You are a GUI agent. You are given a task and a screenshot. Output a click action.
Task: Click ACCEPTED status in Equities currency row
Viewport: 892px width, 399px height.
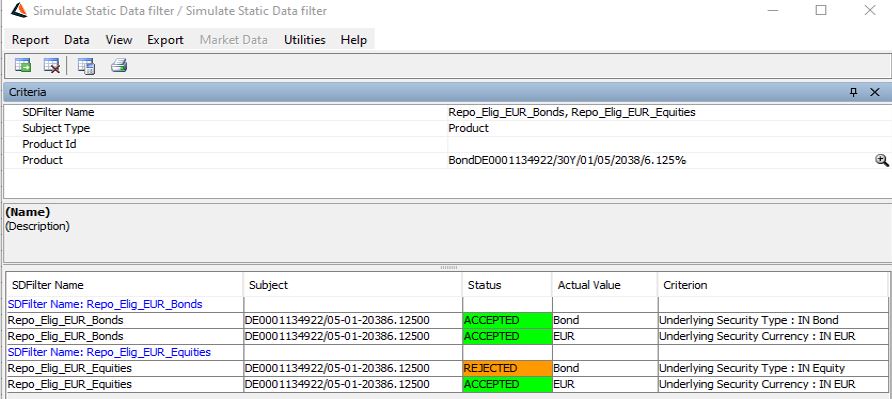click(507, 384)
